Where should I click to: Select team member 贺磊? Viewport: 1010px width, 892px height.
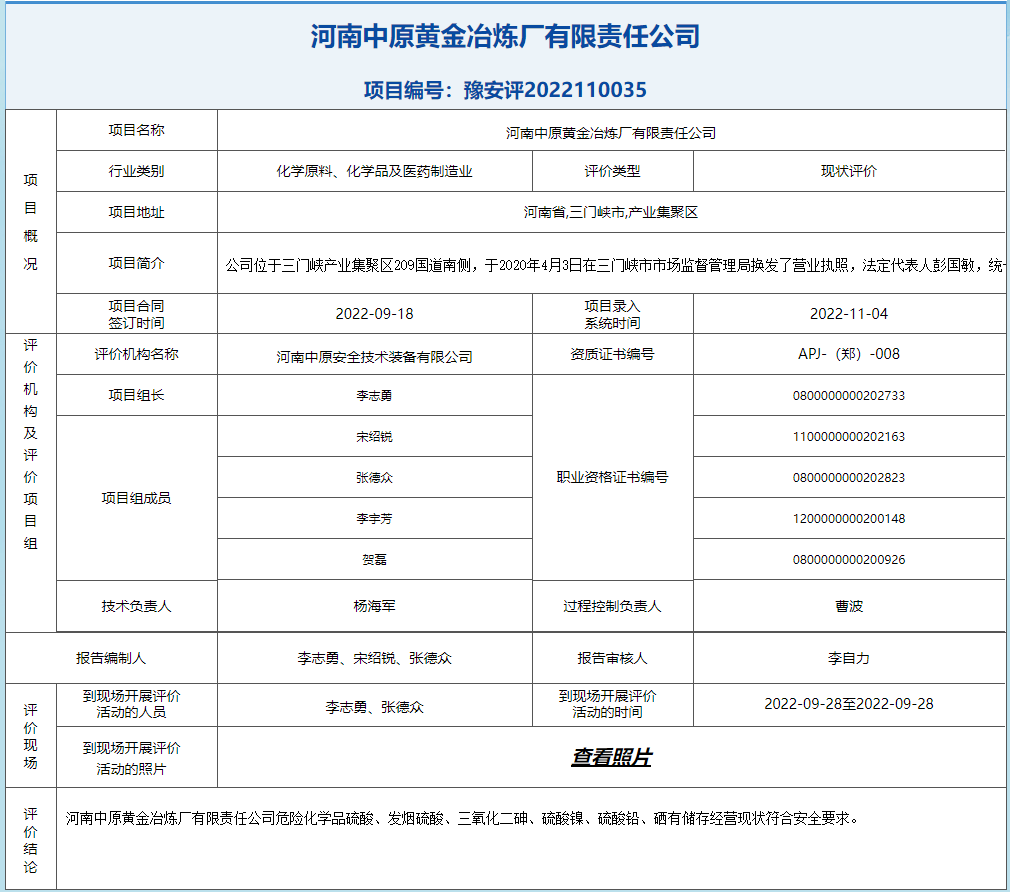tap(375, 560)
